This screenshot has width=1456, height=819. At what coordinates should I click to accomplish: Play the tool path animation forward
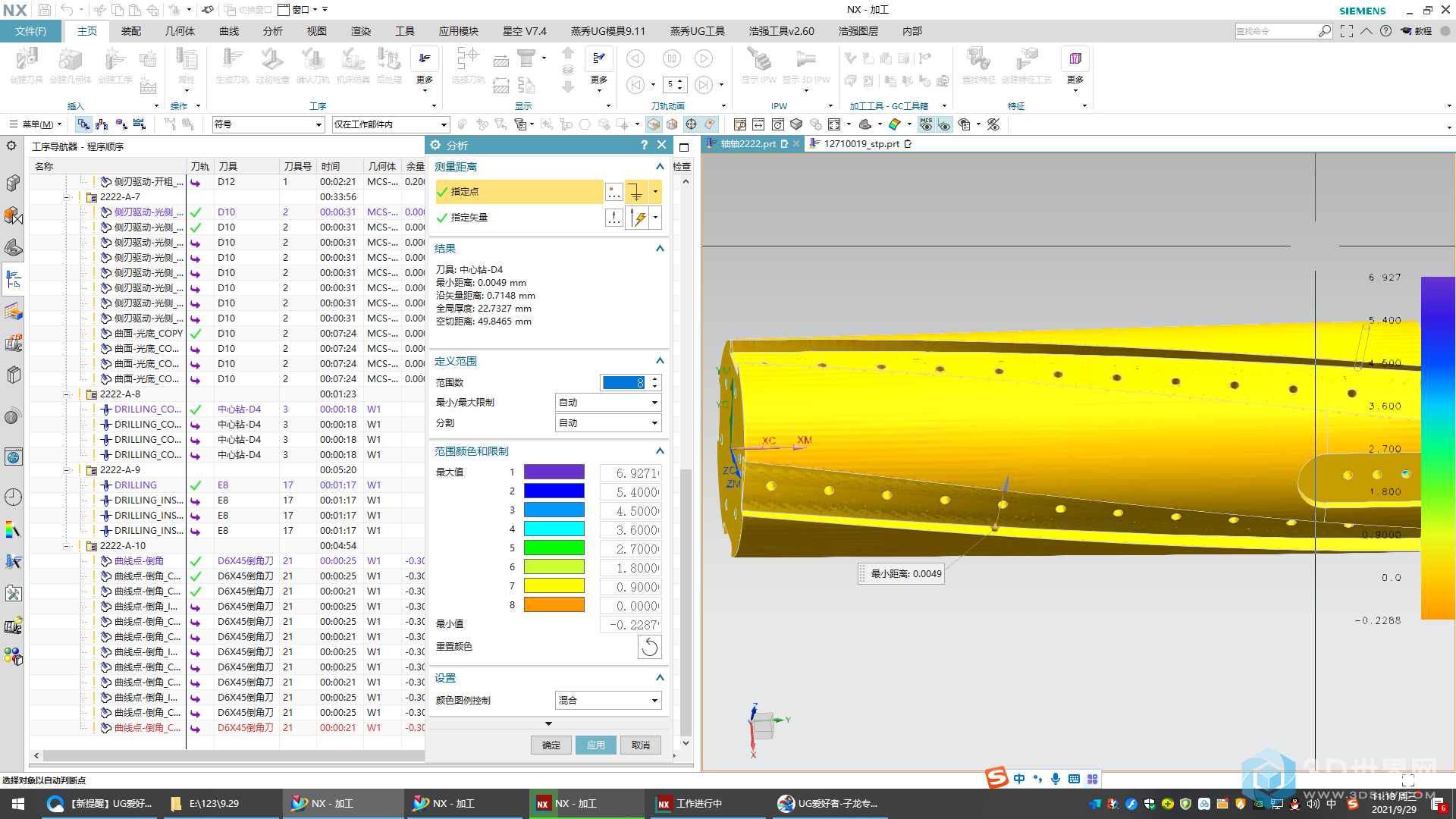click(x=704, y=58)
